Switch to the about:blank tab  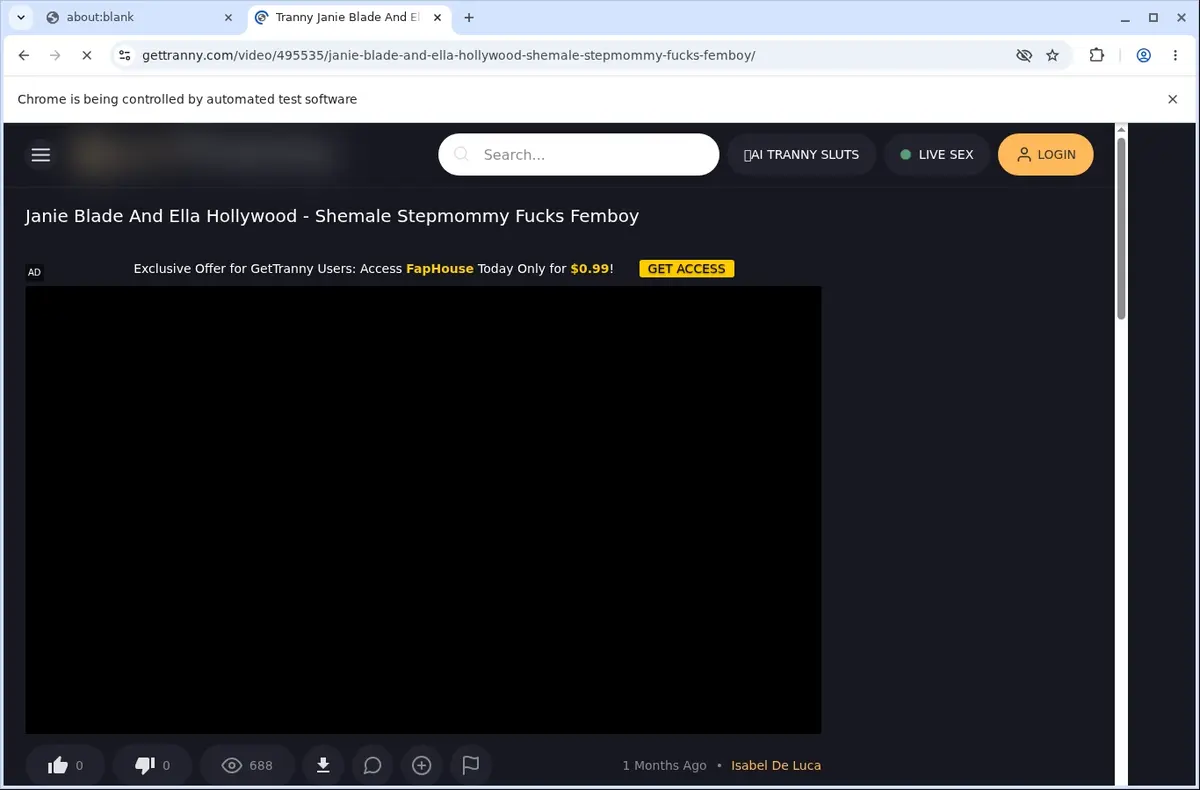(140, 17)
